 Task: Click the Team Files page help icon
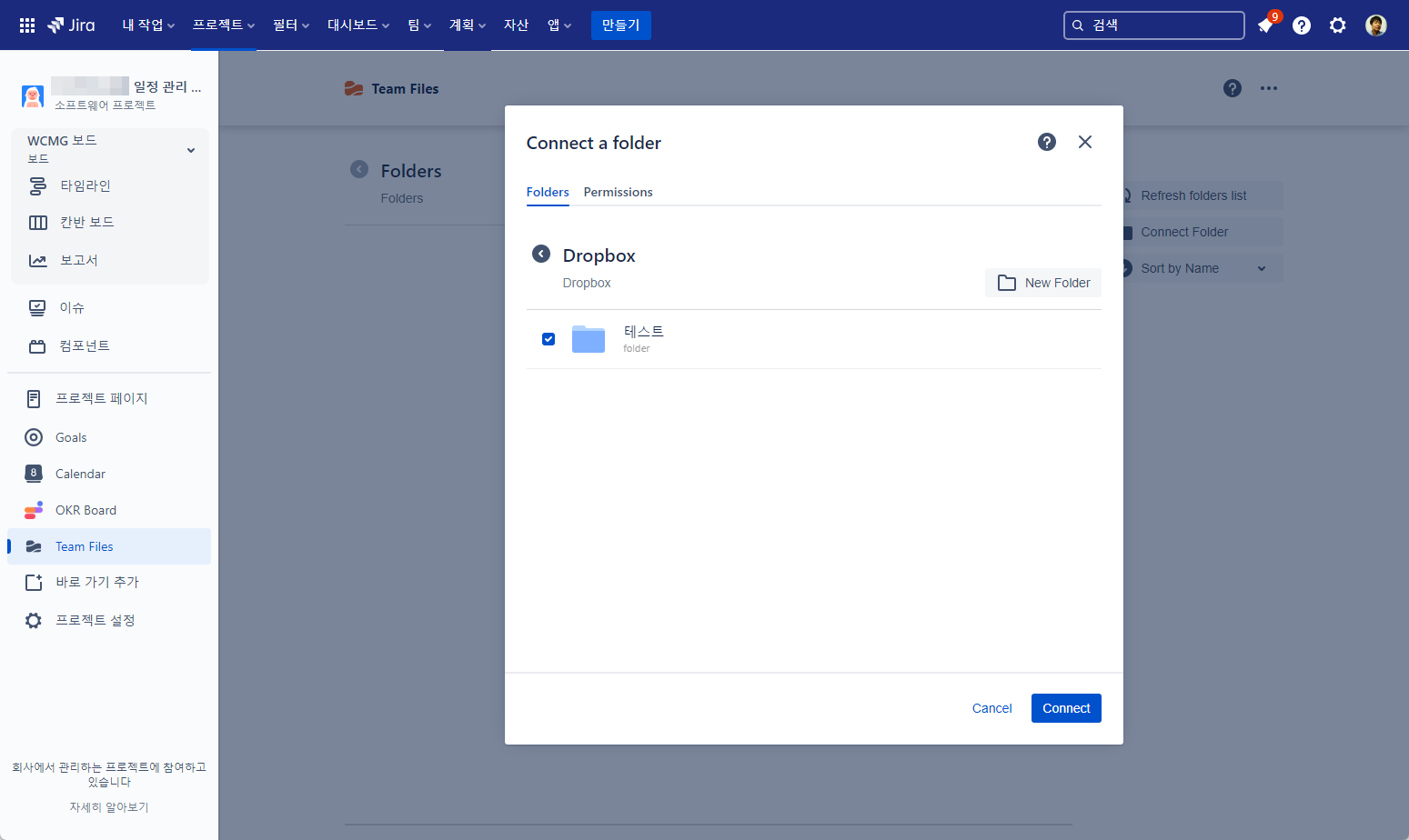(x=1233, y=88)
